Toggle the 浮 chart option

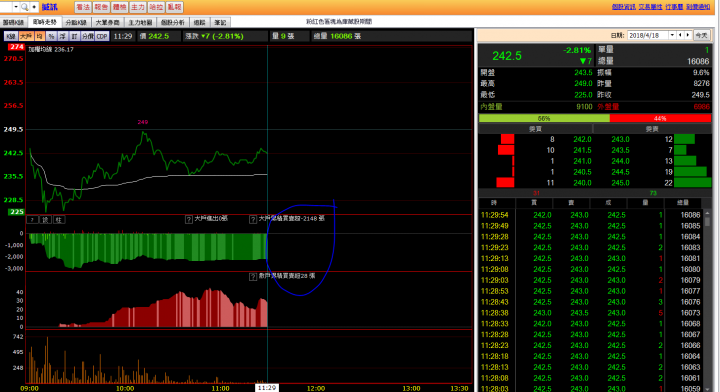click(63, 36)
